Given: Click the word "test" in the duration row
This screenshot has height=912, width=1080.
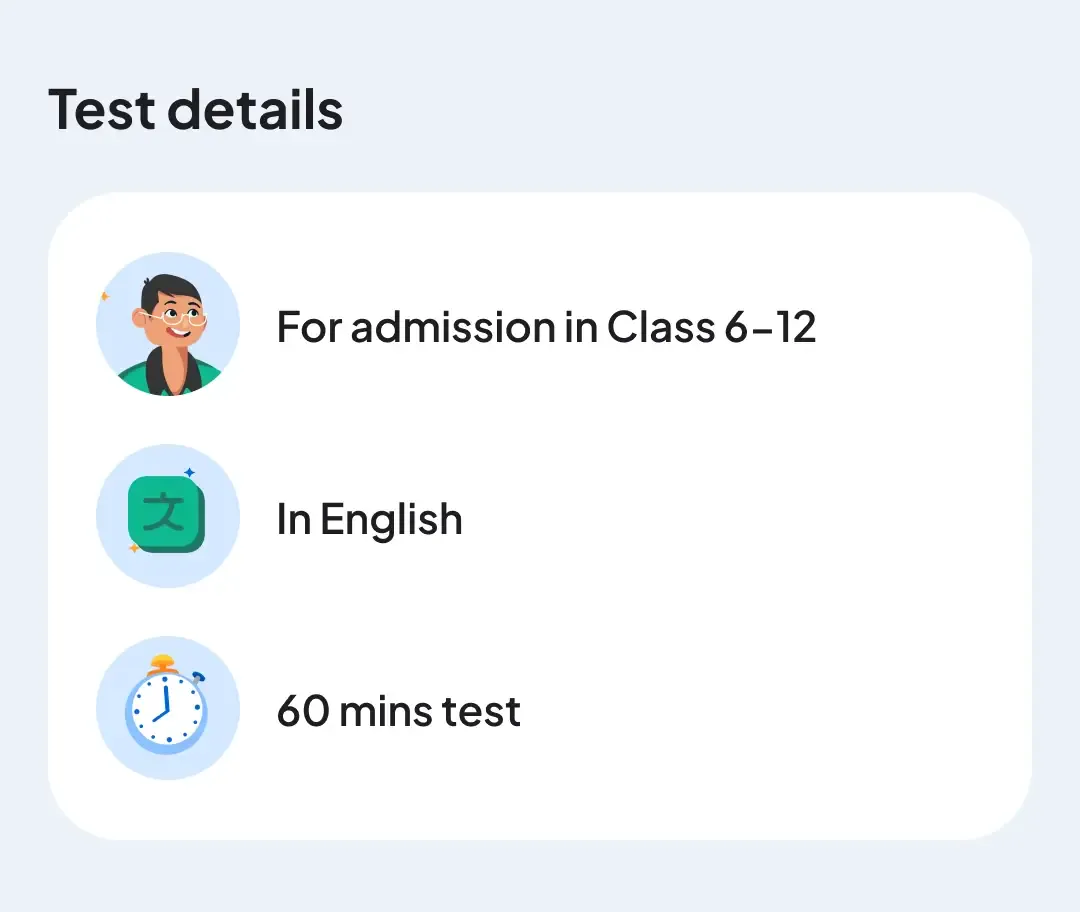Looking at the screenshot, I should [483, 712].
